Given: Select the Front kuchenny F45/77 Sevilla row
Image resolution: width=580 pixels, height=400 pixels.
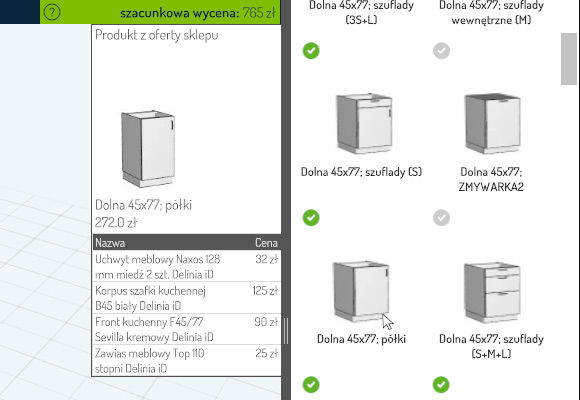Looking at the screenshot, I should pyautogui.click(x=186, y=329).
